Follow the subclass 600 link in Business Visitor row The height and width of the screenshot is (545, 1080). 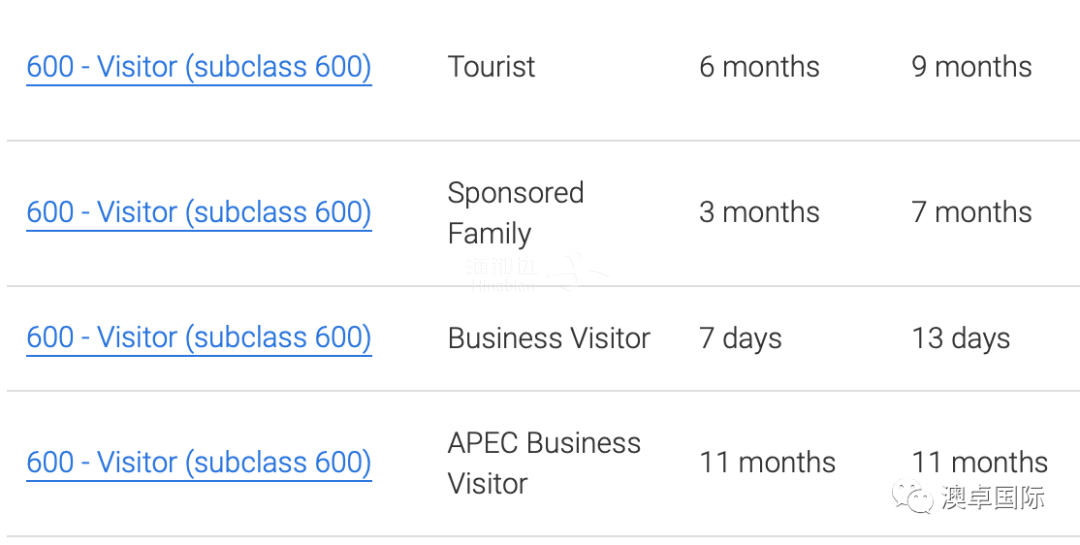(199, 338)
